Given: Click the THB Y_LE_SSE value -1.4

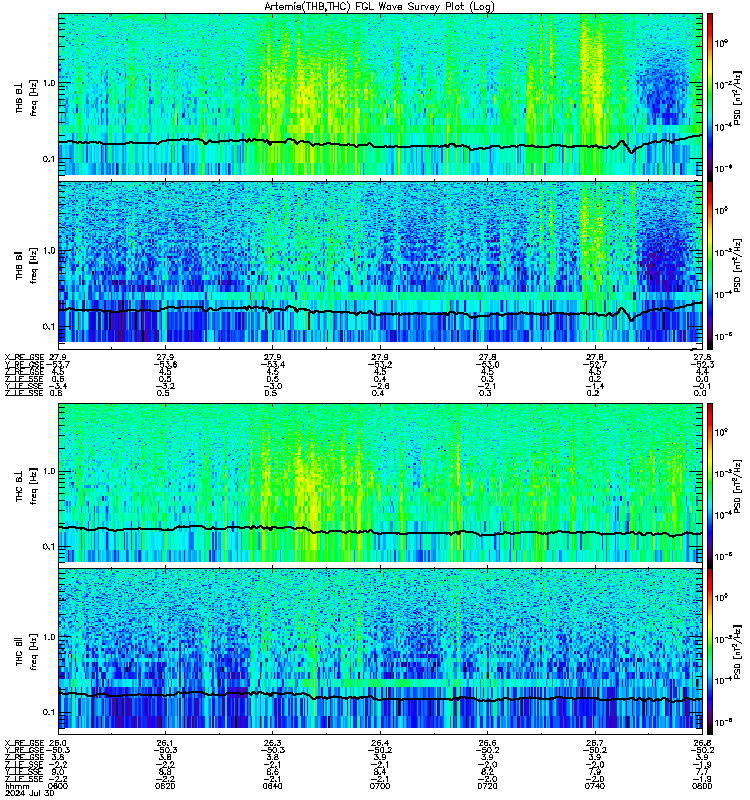Looking at the screenshot, I should [x=594, y=386].
